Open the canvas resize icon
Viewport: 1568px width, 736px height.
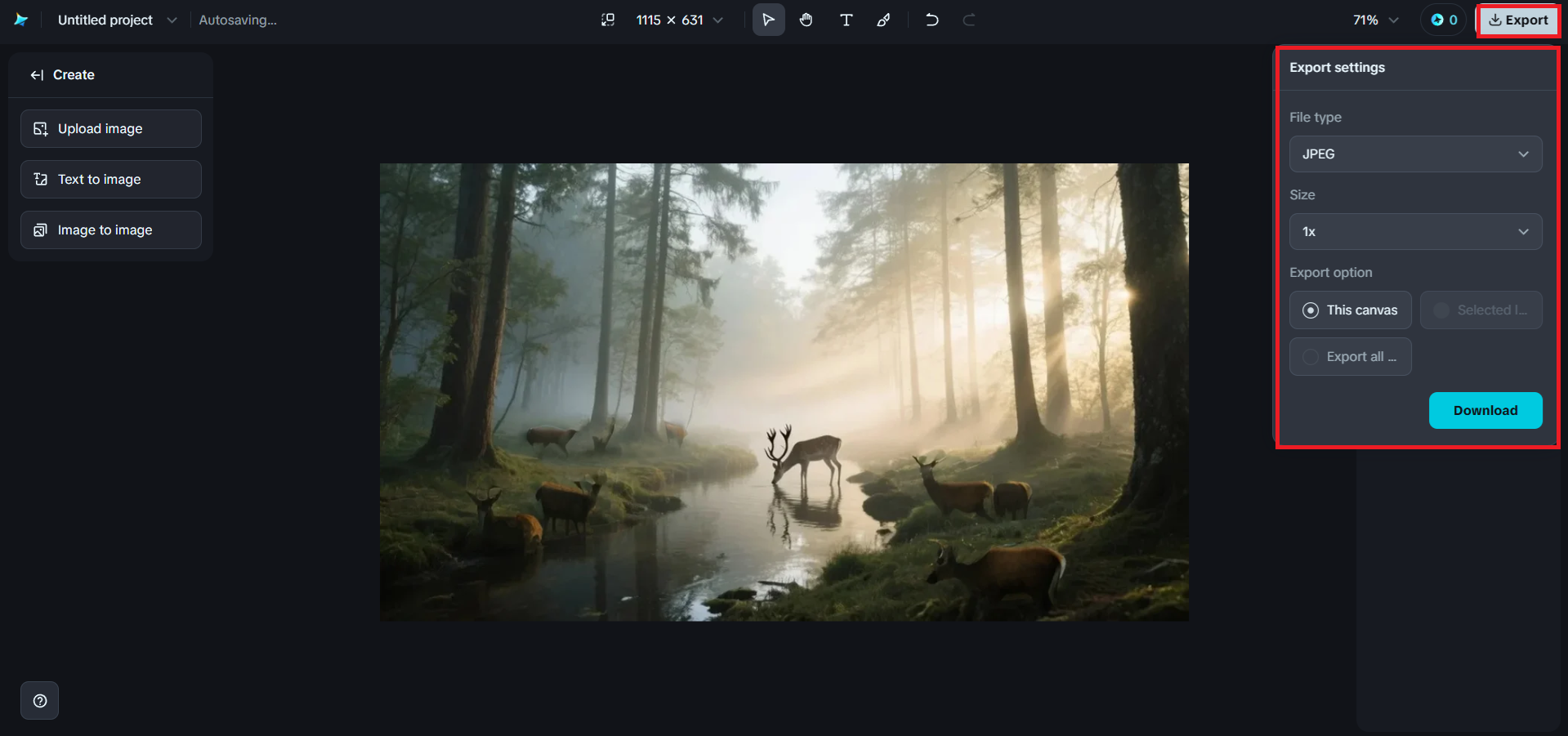[x=608, y=19]
